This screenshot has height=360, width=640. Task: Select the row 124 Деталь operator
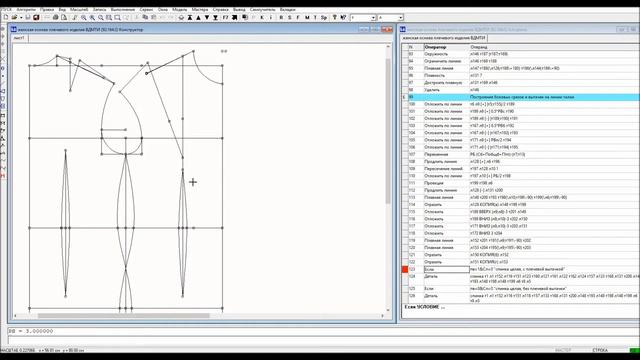coord(431,276)
